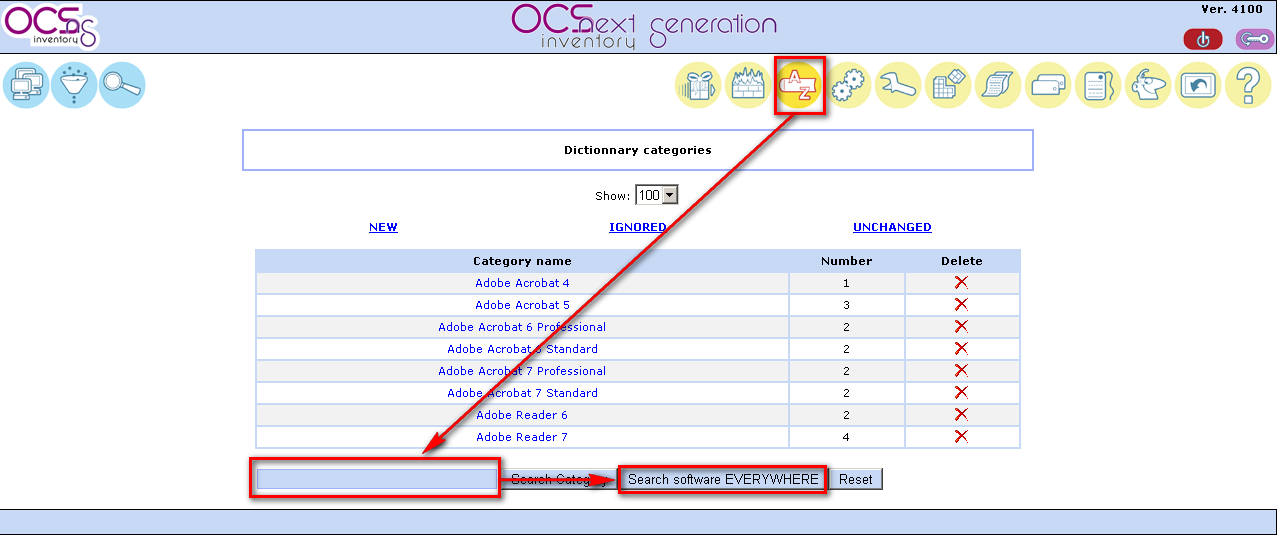Open the paper scroll icon
The height and width of the screenshot is (557, 1277).
(998, 86)
